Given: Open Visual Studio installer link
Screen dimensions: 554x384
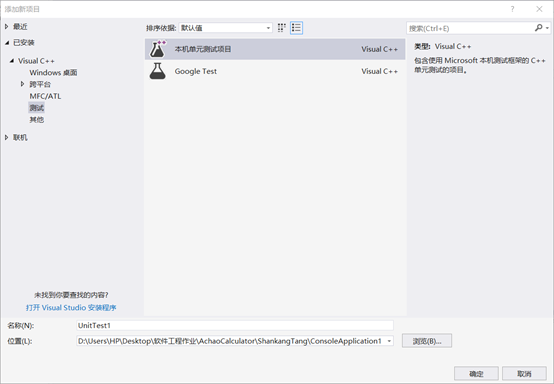Looking at the screenshot, I should 71,308.
